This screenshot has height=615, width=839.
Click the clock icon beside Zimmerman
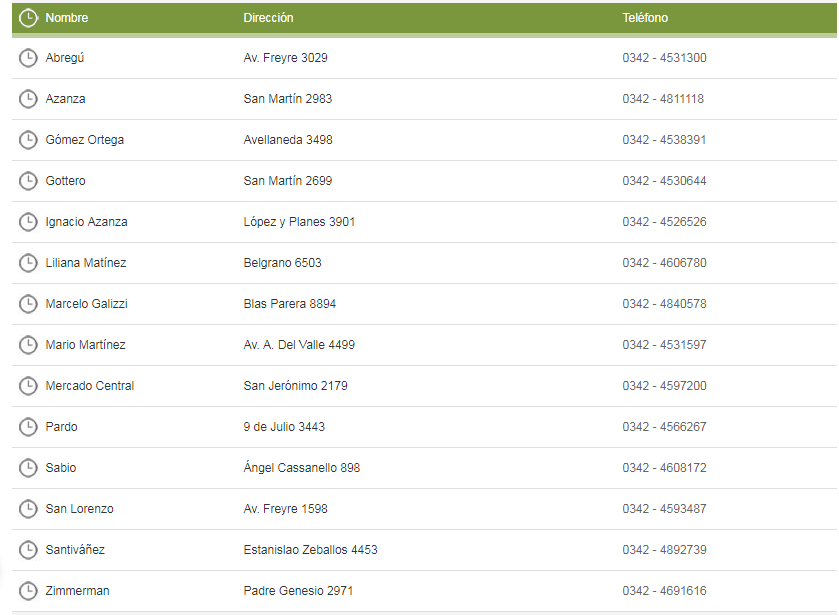(28, 591)
